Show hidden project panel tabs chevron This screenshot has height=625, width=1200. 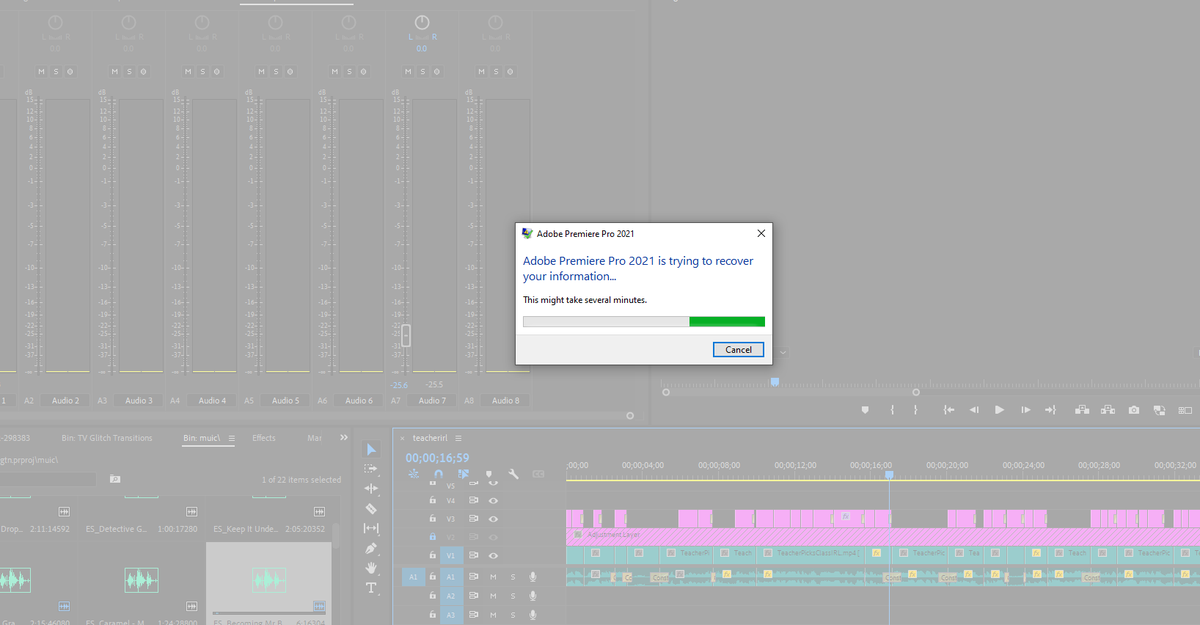pyautogui.click(x=344, y=438)
